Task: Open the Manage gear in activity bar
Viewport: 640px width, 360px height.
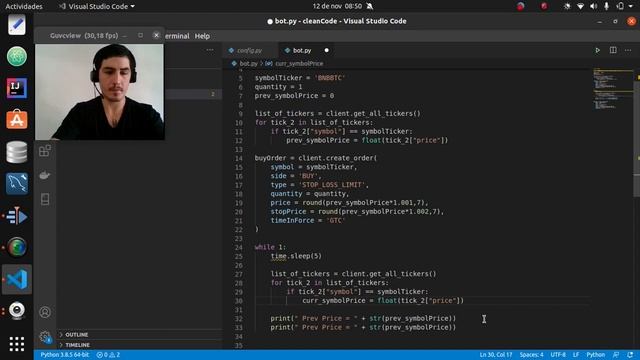Action: (x=45, y=337)
